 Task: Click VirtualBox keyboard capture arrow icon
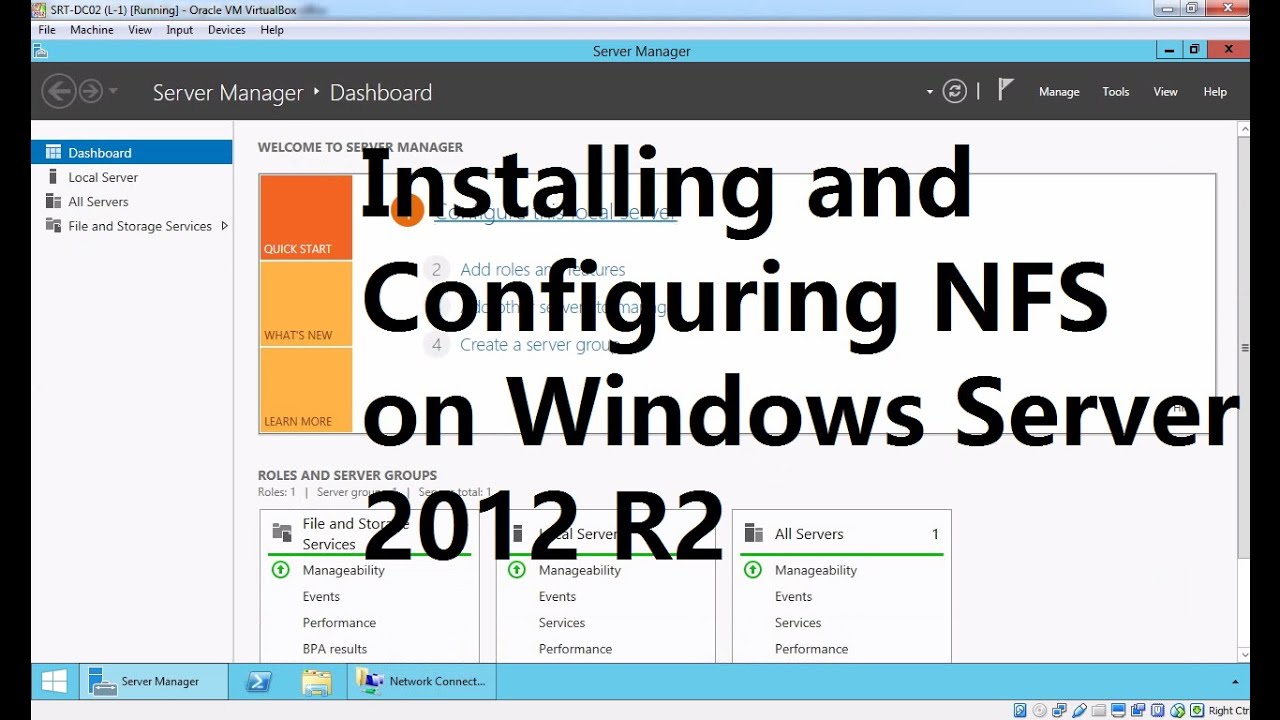click(1197, 710)
